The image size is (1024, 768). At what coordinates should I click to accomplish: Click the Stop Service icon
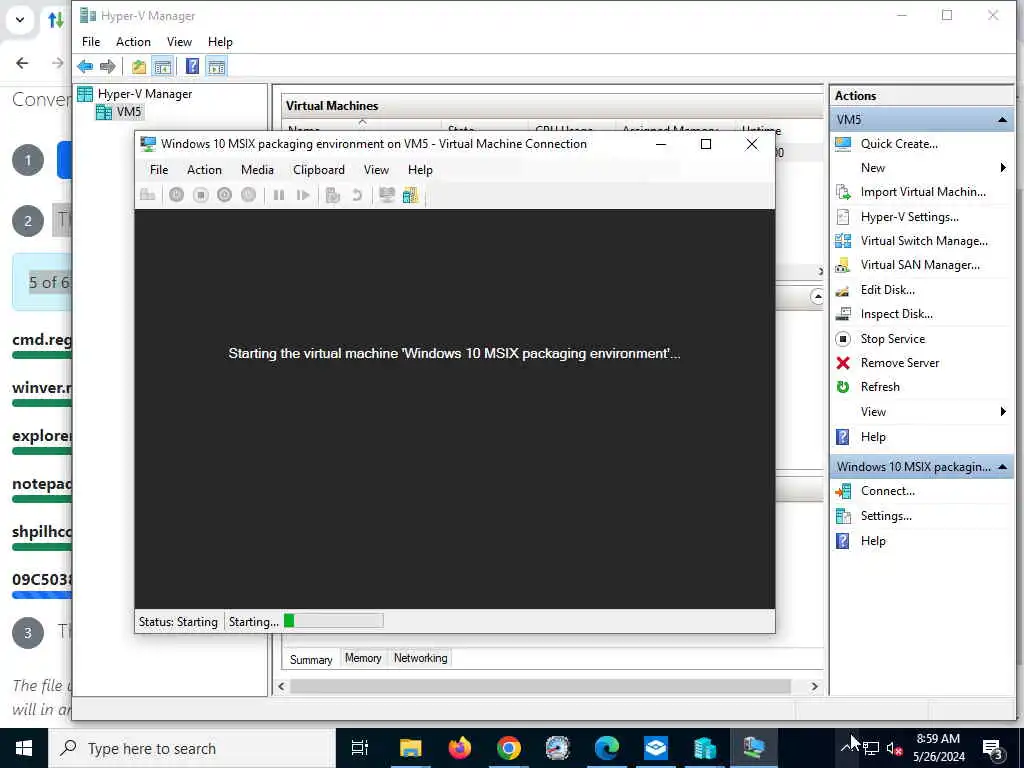[x=843, y=338]
